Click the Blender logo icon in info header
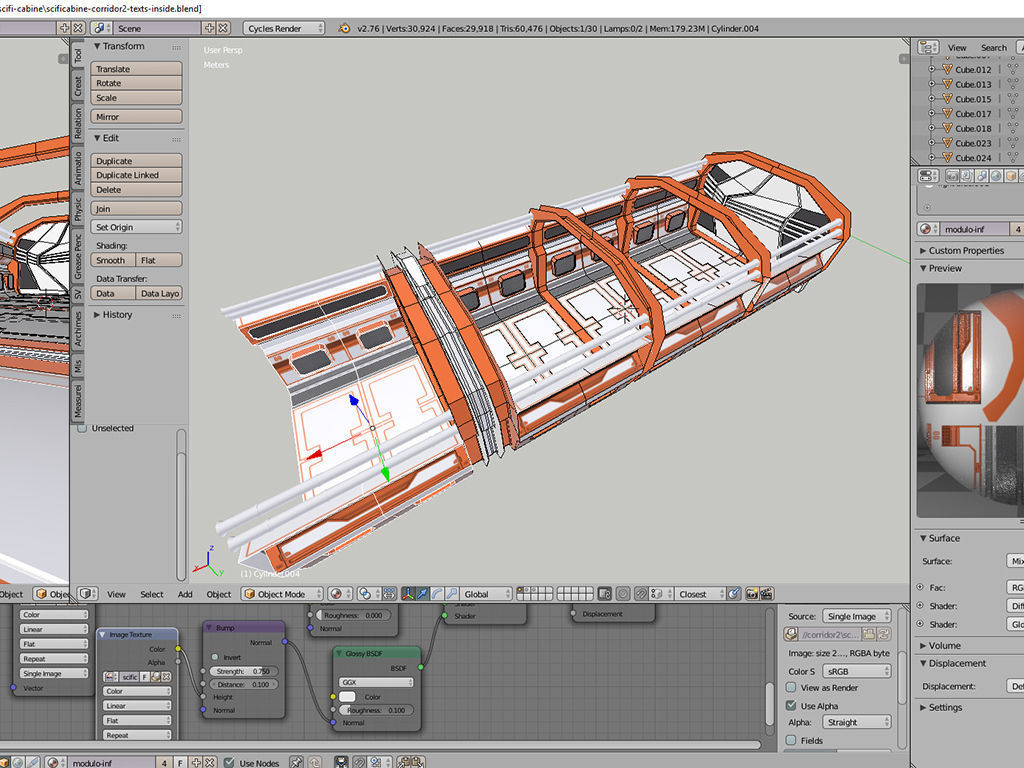 pos(344,28)
